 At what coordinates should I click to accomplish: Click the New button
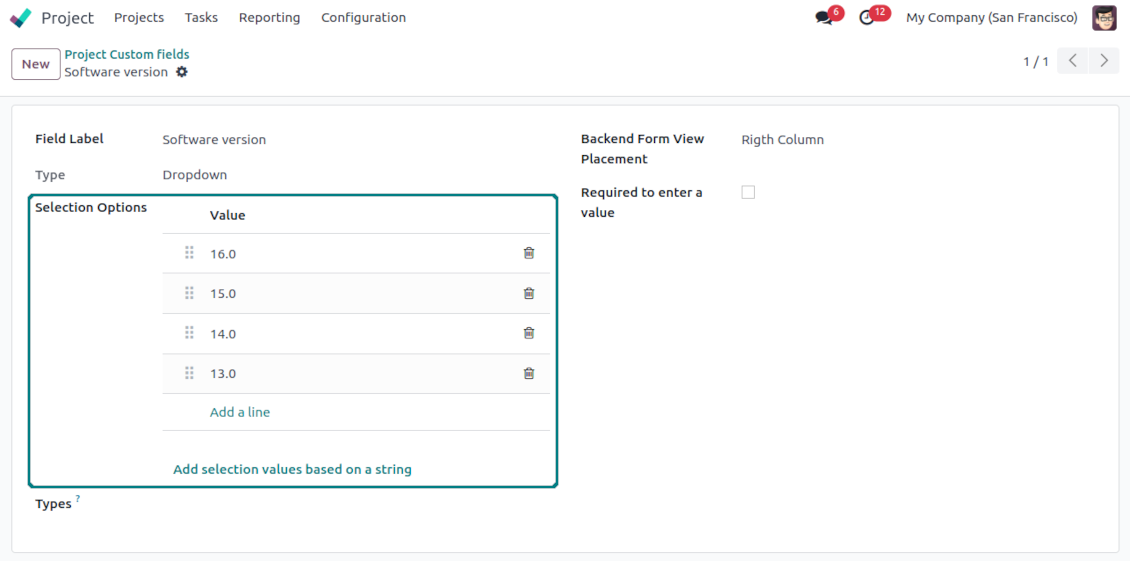click(35, 64)
